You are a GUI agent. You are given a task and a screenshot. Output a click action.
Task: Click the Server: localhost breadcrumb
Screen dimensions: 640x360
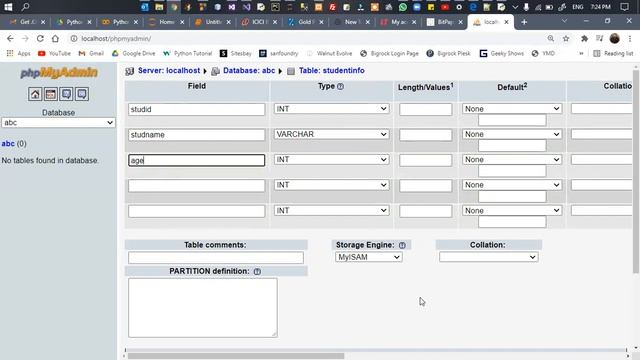[x=169, y=71]
